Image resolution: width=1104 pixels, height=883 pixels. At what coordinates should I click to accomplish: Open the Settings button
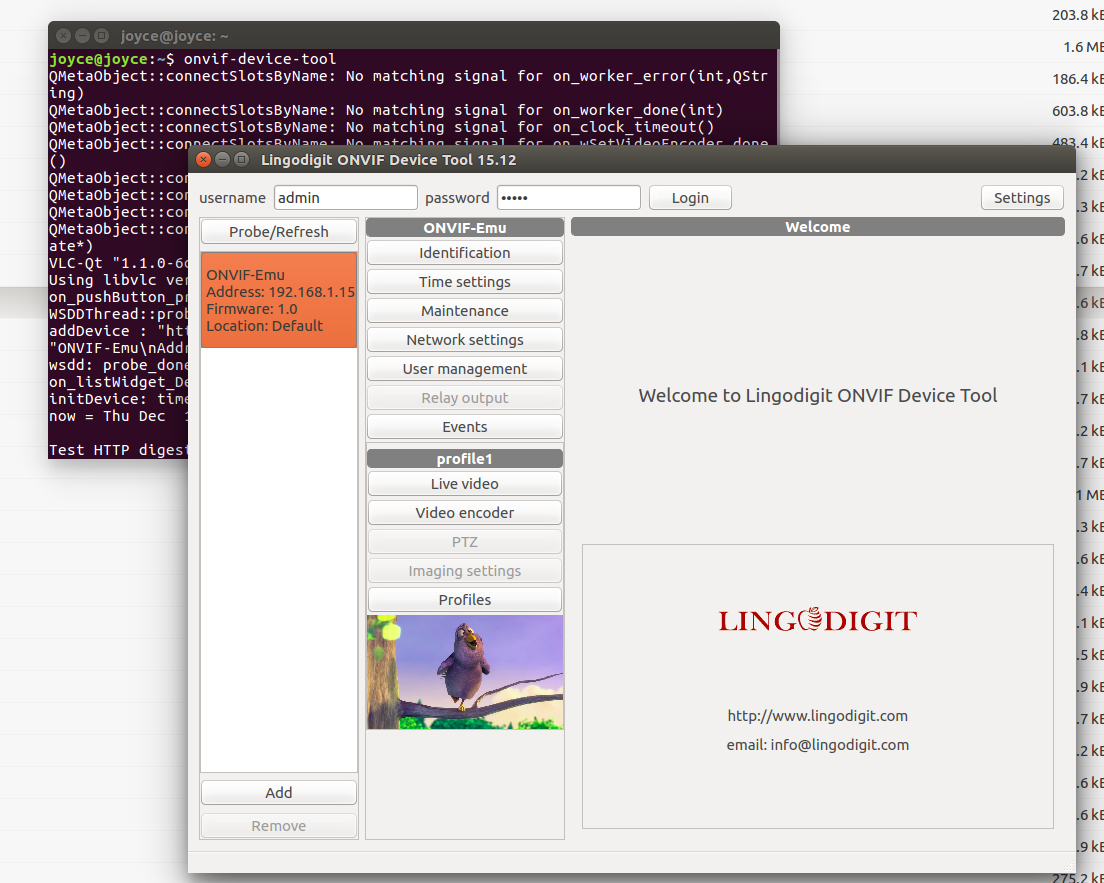tap(1022, 198)
